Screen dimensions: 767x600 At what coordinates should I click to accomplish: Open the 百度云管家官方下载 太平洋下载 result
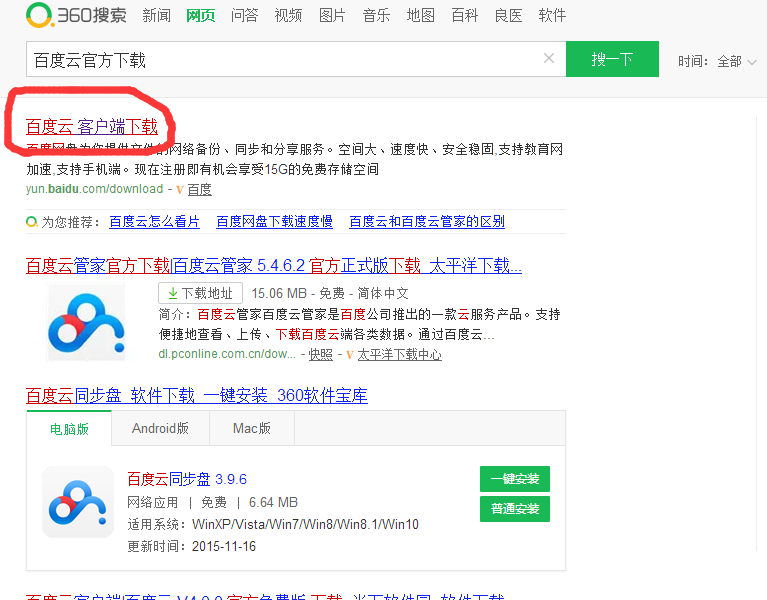(x=274, y=266)
